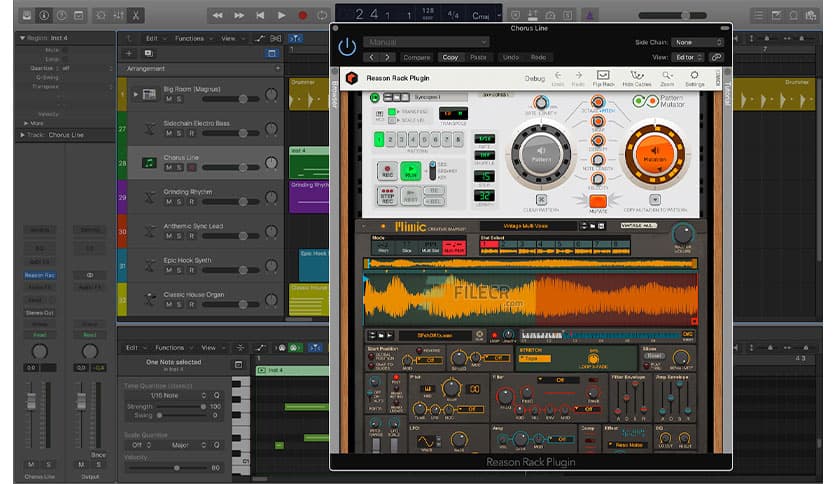Click the add track plus button
Viewport: 836px width, 484px height.
click(129, 53)
